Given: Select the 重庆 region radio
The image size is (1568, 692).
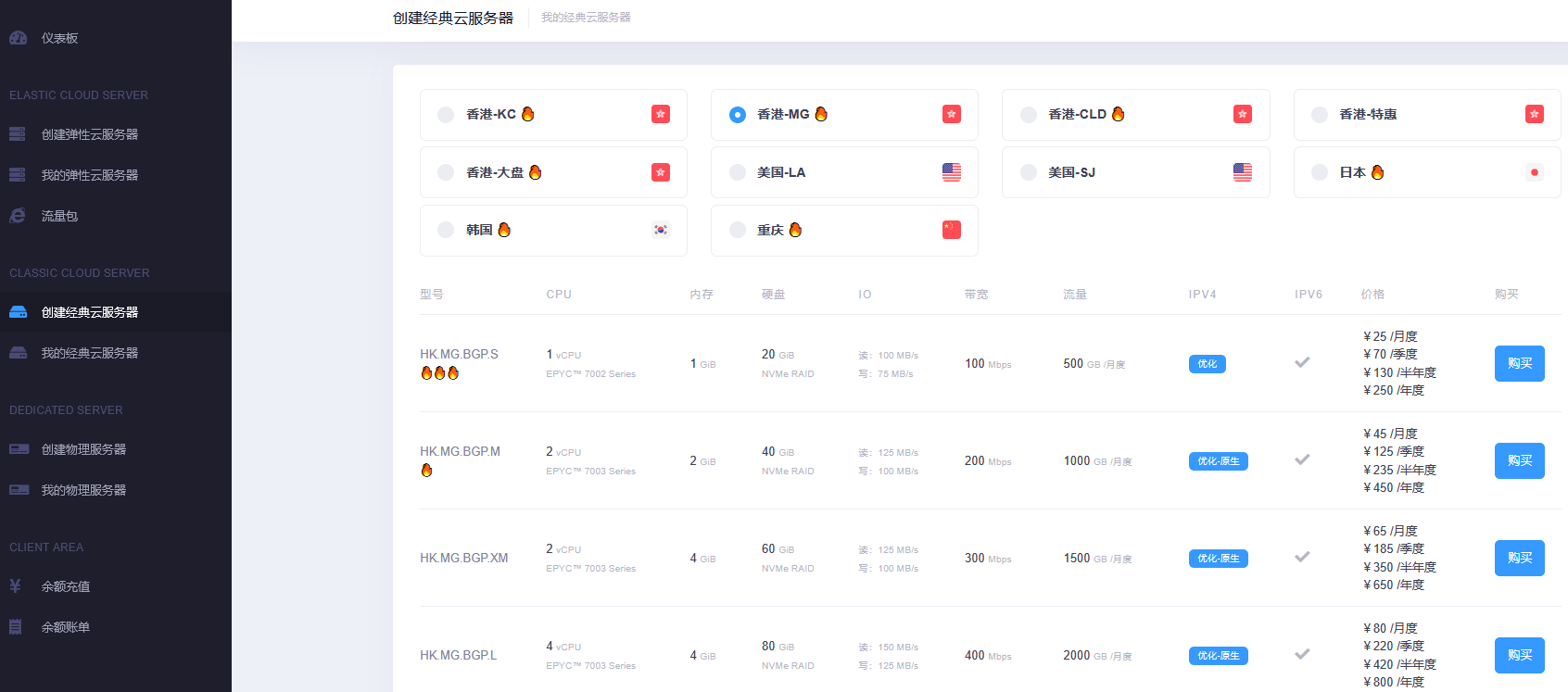Looking at the screenshot, I should (738, 230).
